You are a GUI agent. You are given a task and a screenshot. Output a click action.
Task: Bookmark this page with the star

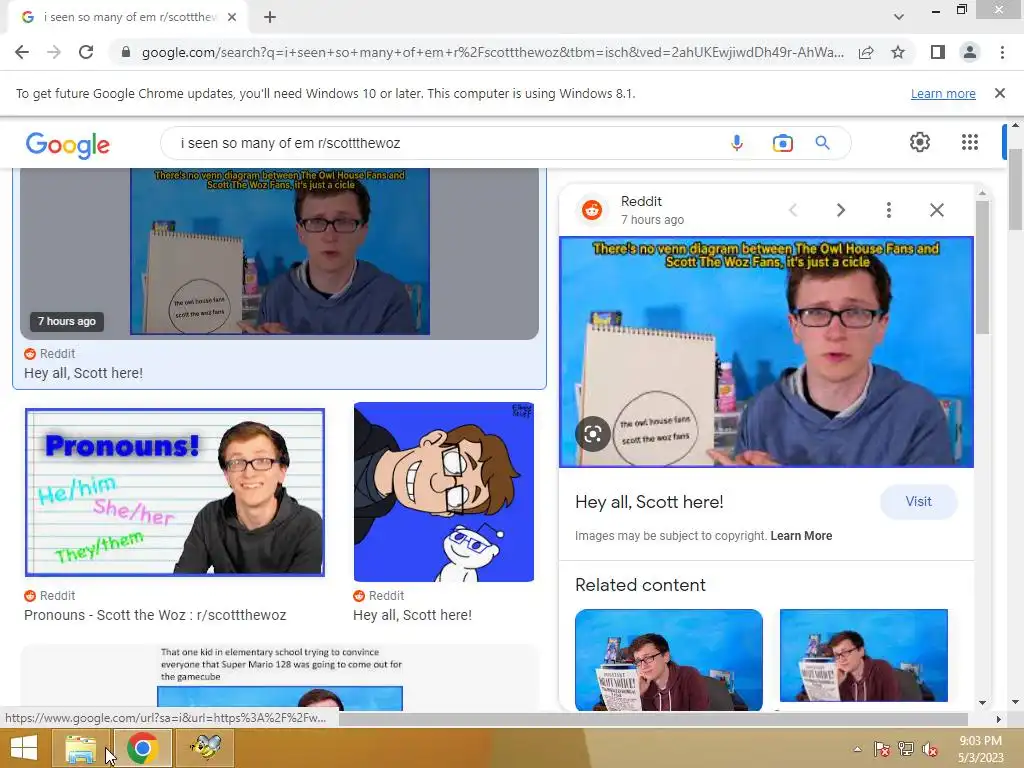898,52
